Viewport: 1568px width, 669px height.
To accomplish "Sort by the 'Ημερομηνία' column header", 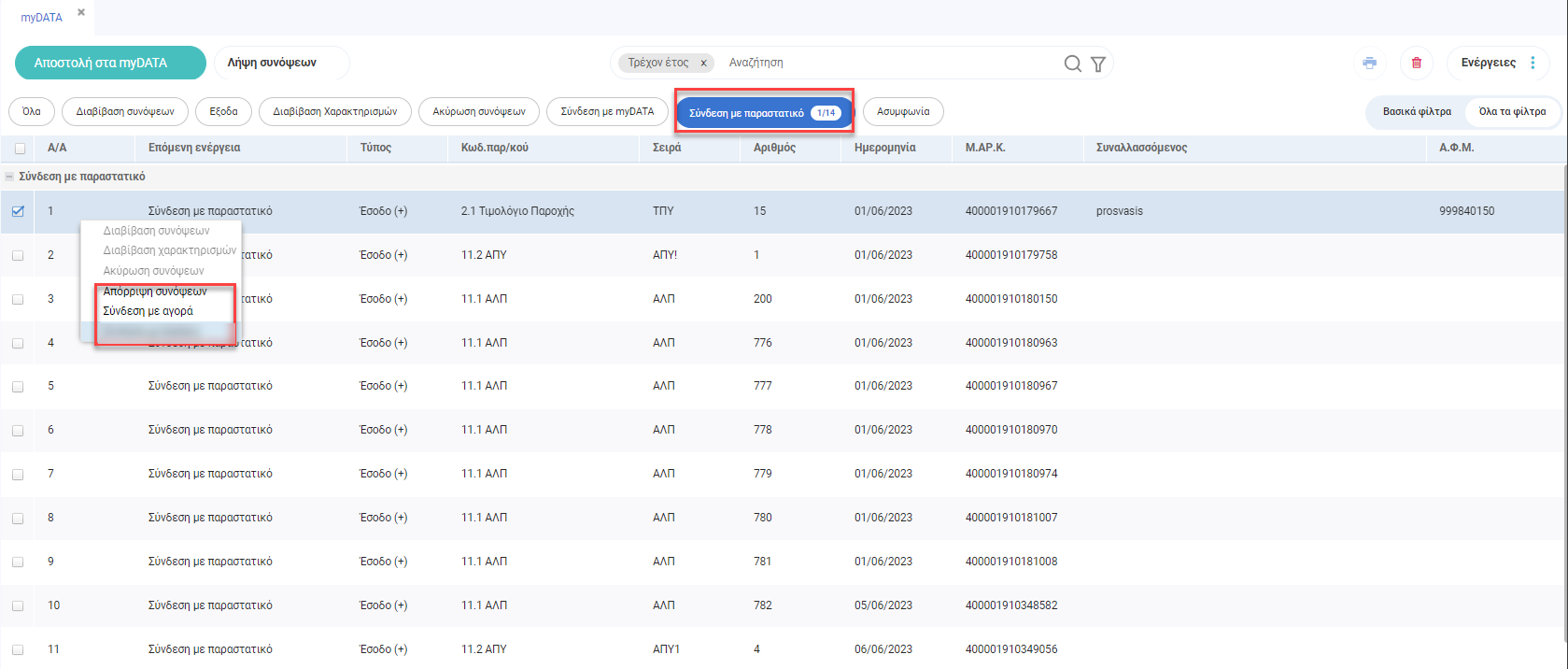I will [884, 148].
